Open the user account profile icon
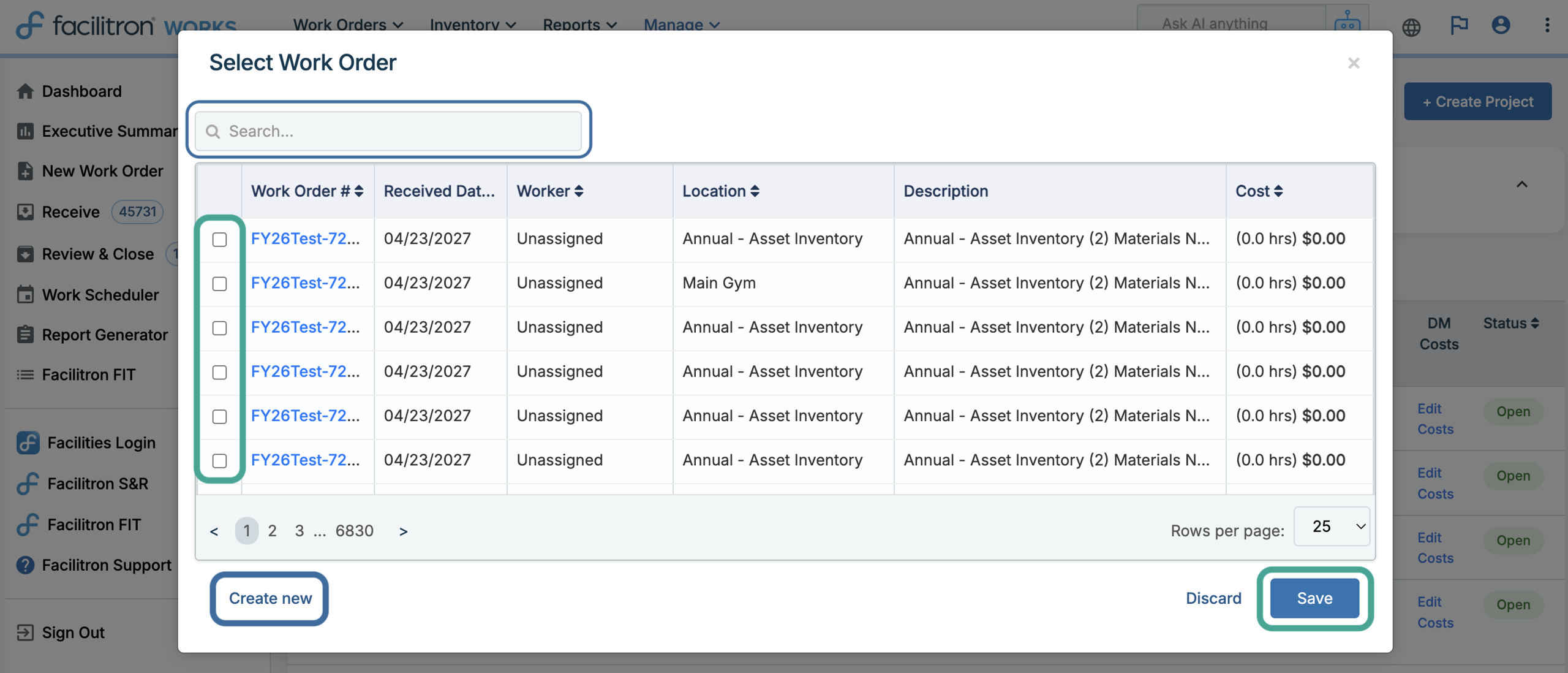1568x673 pixels. click(1501, 25)
